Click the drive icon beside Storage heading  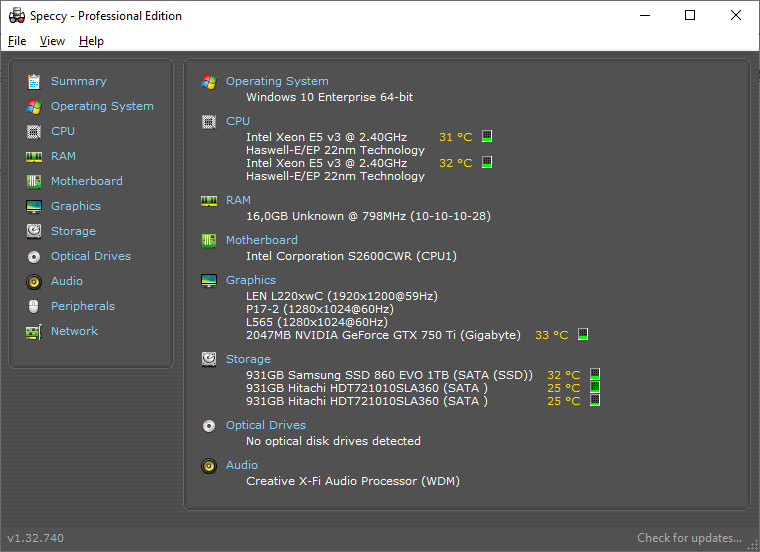(x=209, y=359)
